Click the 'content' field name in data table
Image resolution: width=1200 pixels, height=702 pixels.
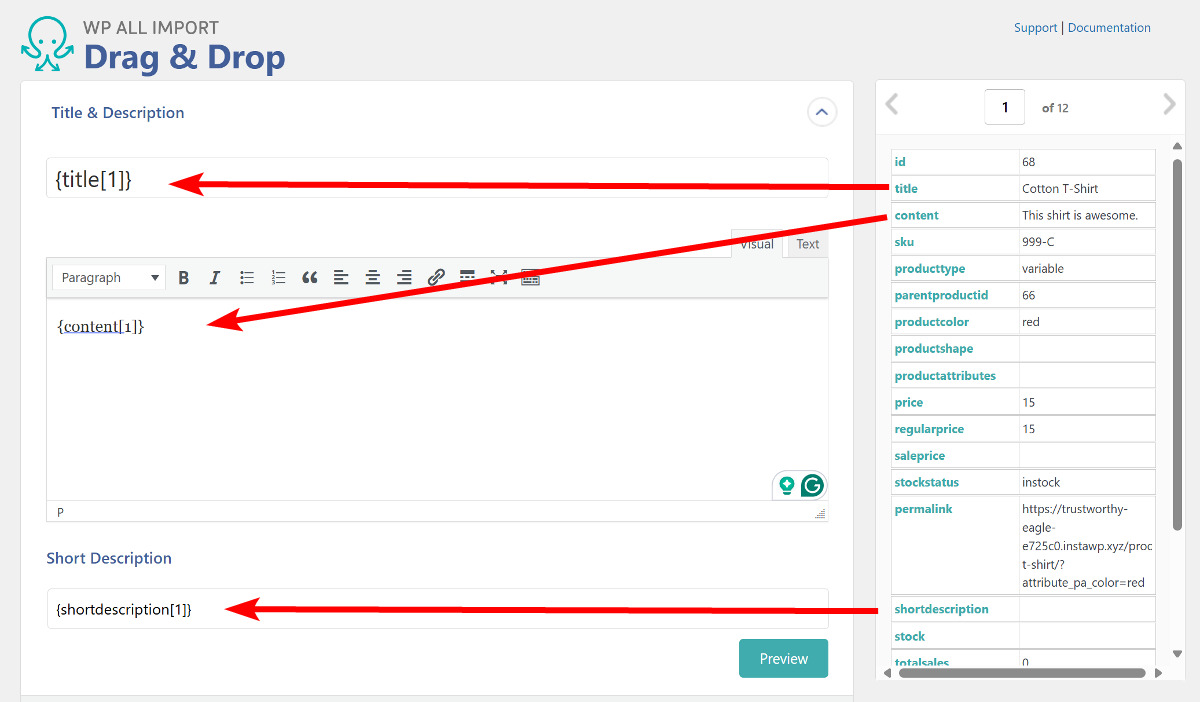[x=916, y=215]
